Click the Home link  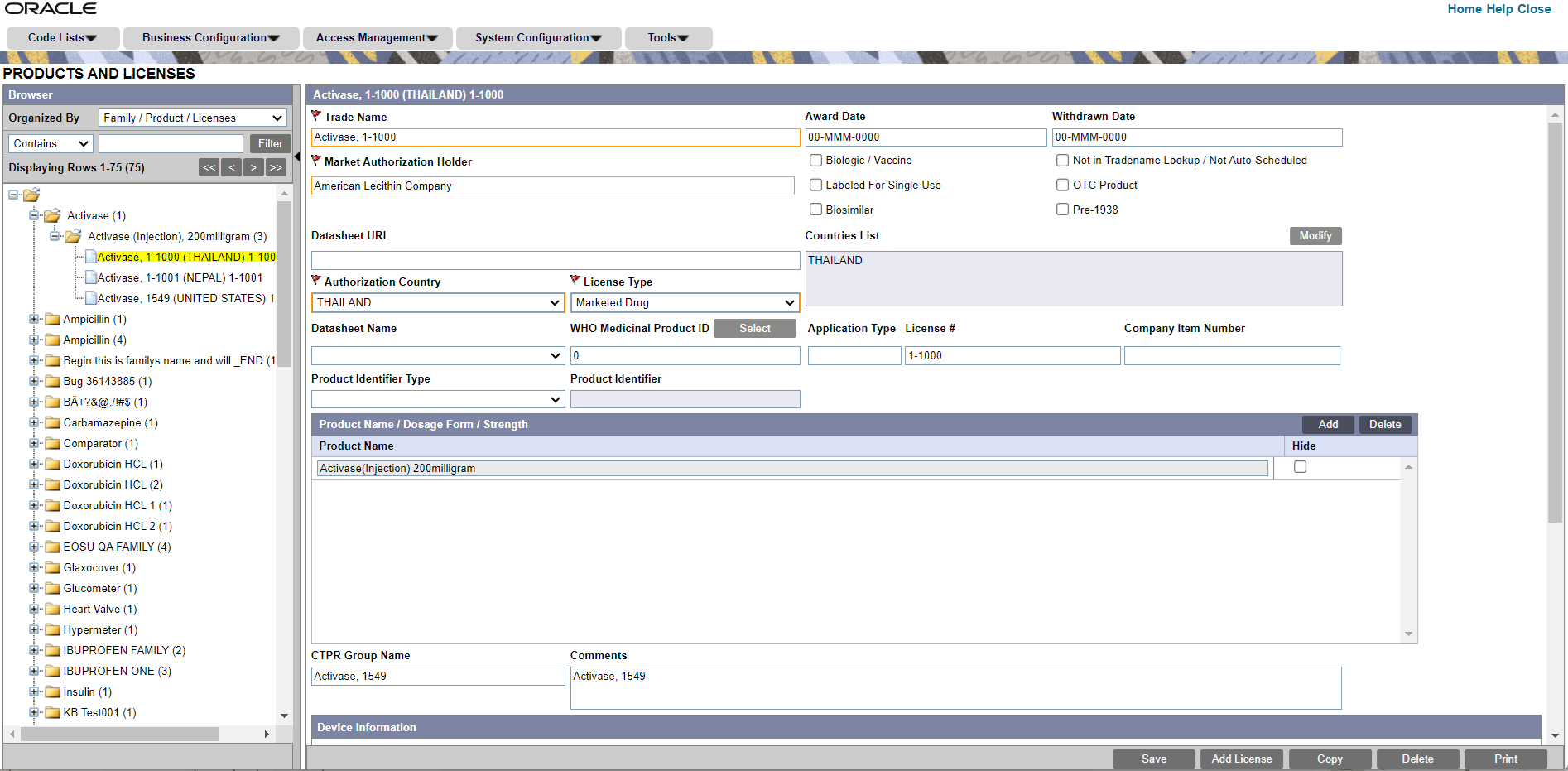point(1465,9)
